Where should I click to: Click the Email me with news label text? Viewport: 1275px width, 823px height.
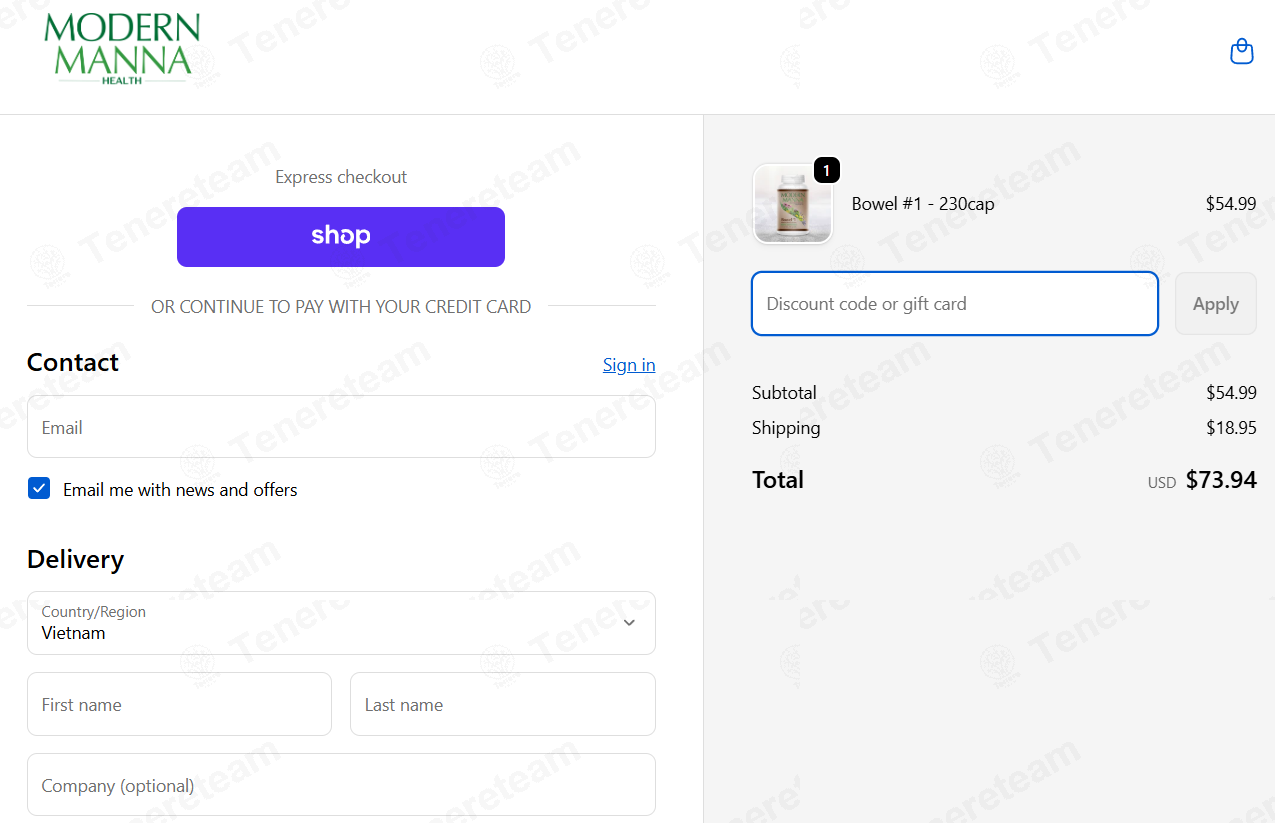click(180, 490)
